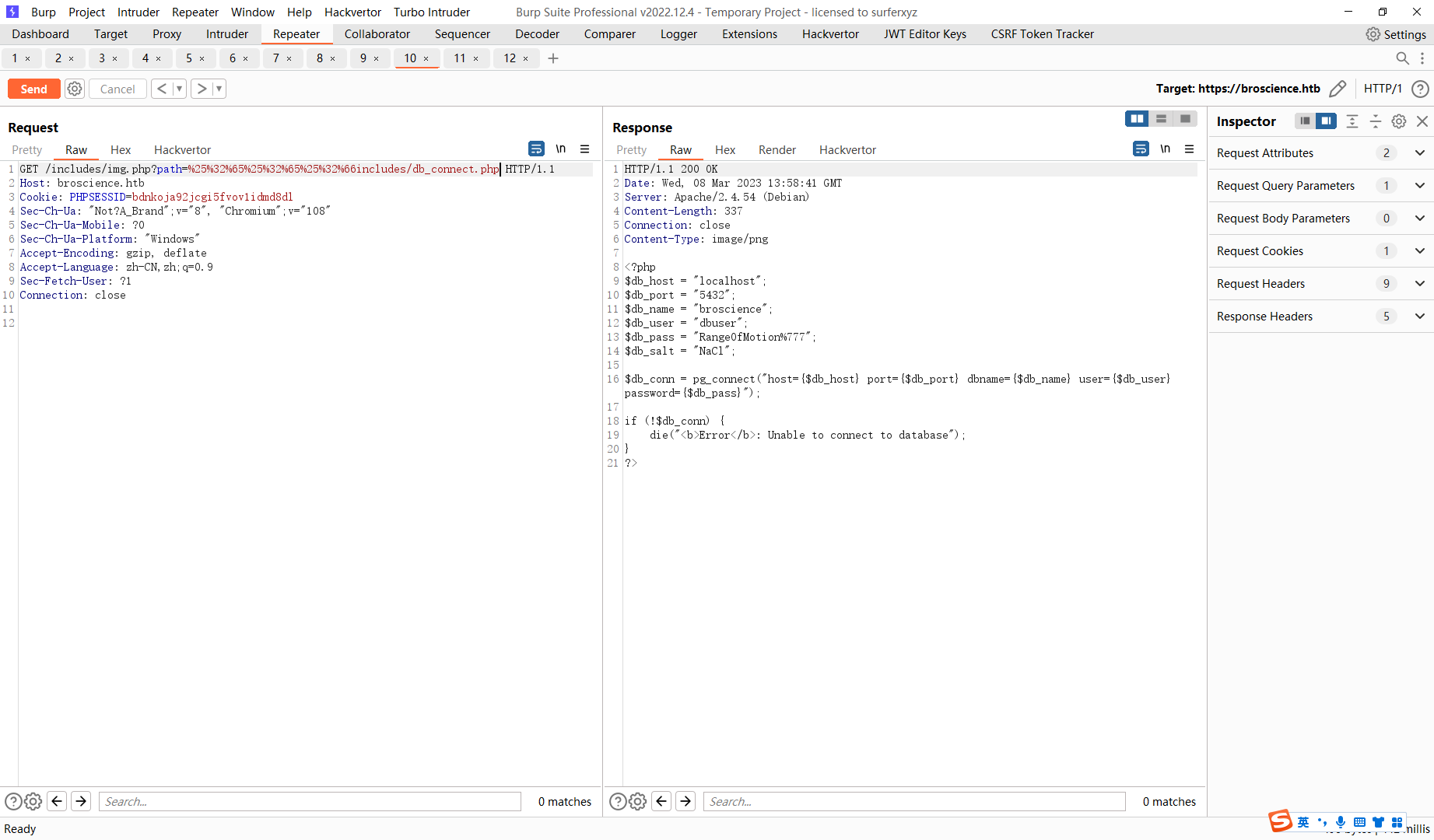This screenshot has width=1434, height=840.
Task: Toggle non-printable characters in the Request
Action: pos(561,149)
